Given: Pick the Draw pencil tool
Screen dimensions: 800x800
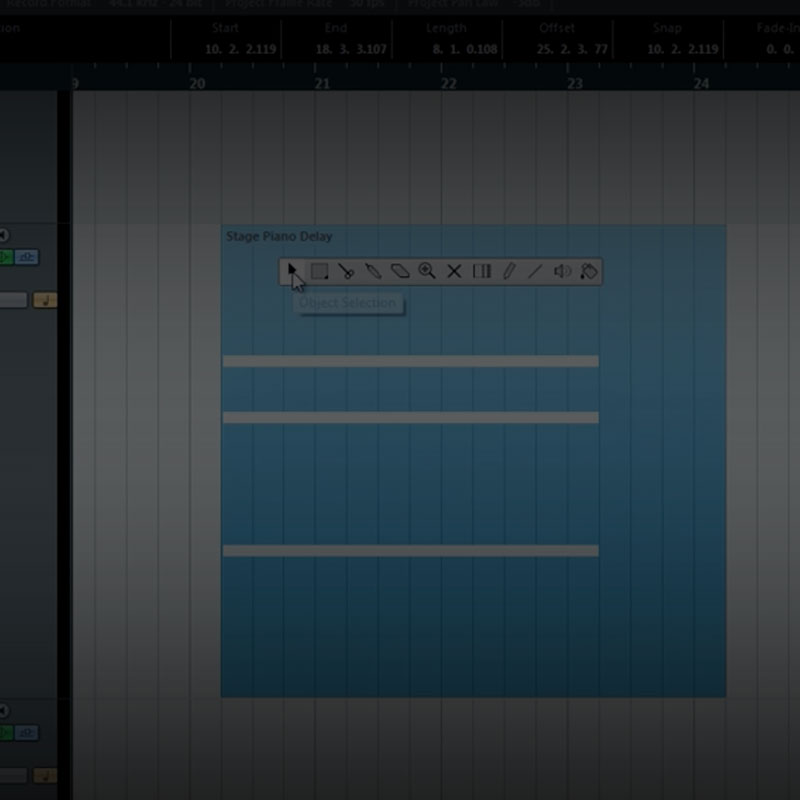Looking at the screenshot, I should (x=509, y=271).
